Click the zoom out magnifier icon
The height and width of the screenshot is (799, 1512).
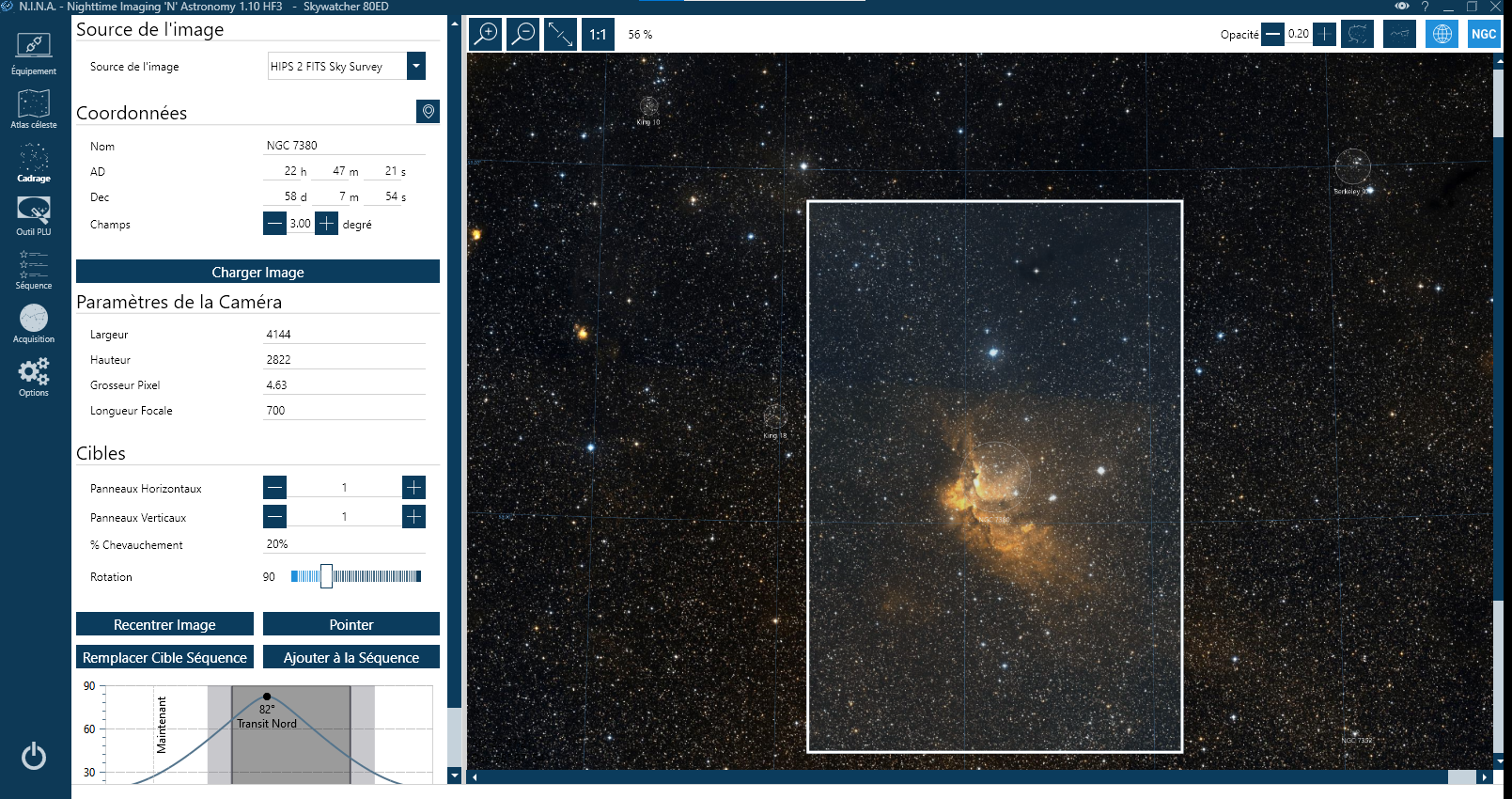[x=523, y=35]
